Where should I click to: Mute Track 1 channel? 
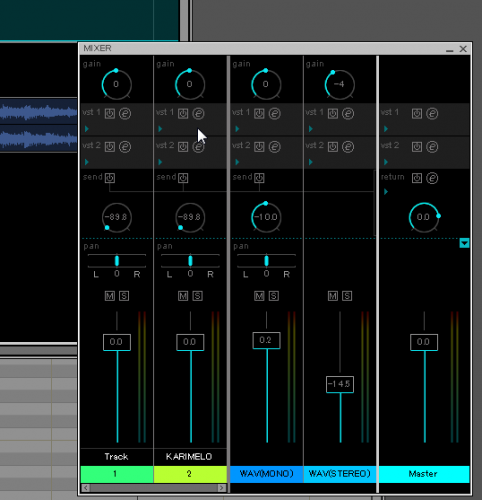coord(110,296)
